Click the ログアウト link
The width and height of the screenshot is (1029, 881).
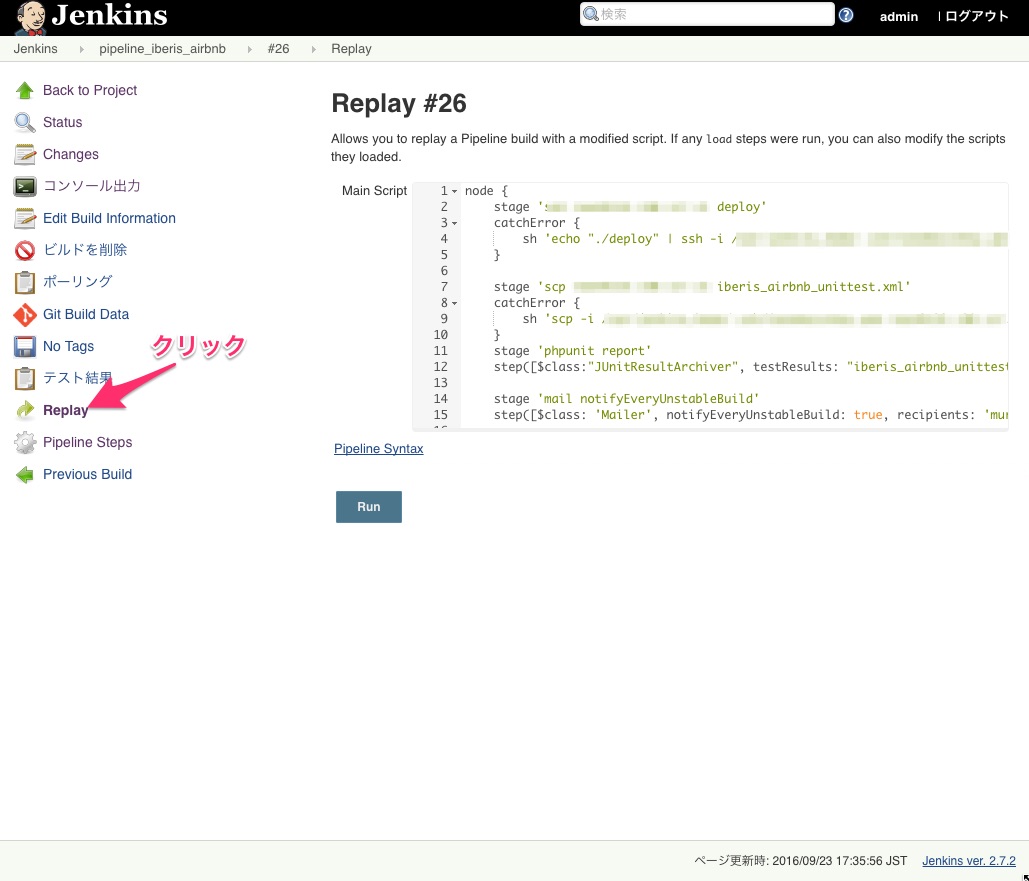976,16
